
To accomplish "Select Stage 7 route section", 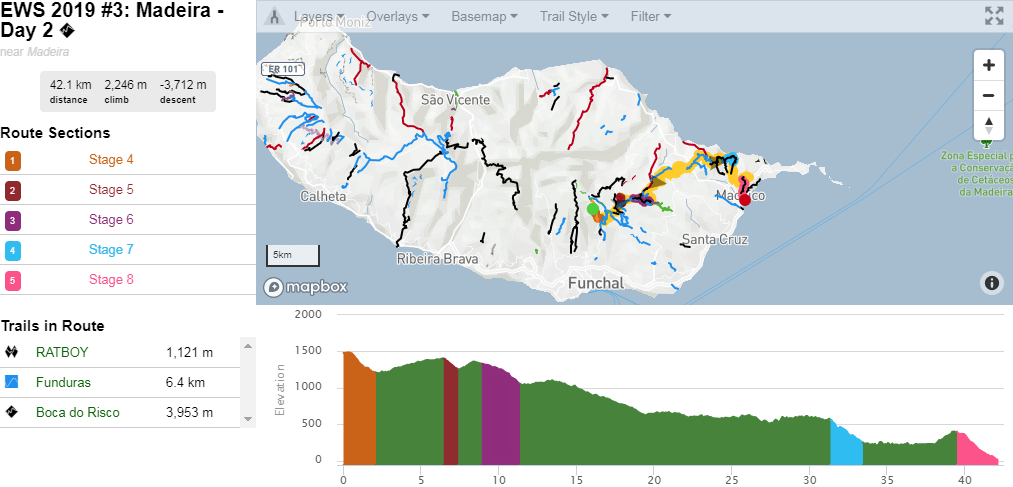I will pos(111,250).
